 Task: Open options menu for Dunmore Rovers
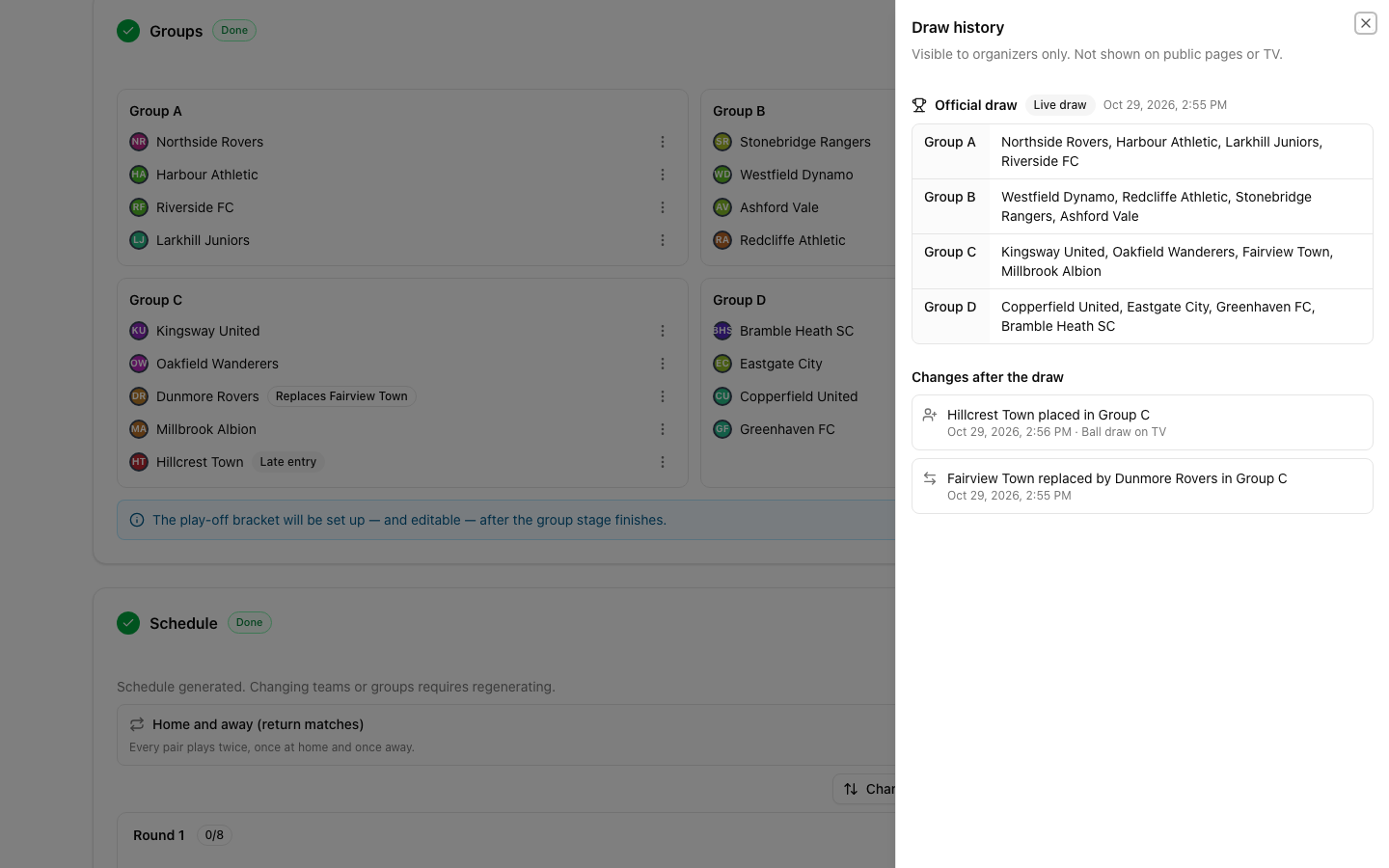click(x=663, y=396)
